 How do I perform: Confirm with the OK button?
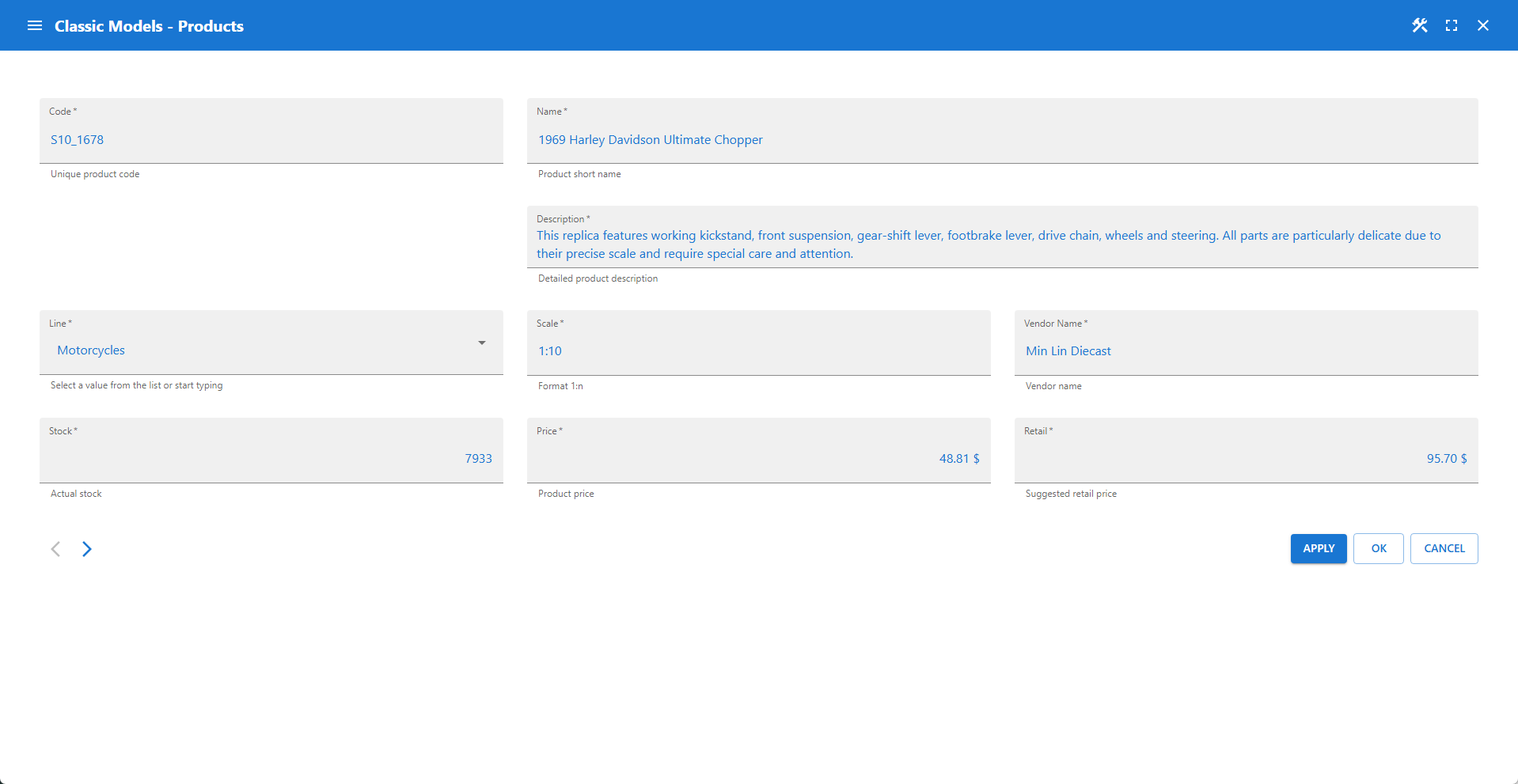tap(1378, 548)
